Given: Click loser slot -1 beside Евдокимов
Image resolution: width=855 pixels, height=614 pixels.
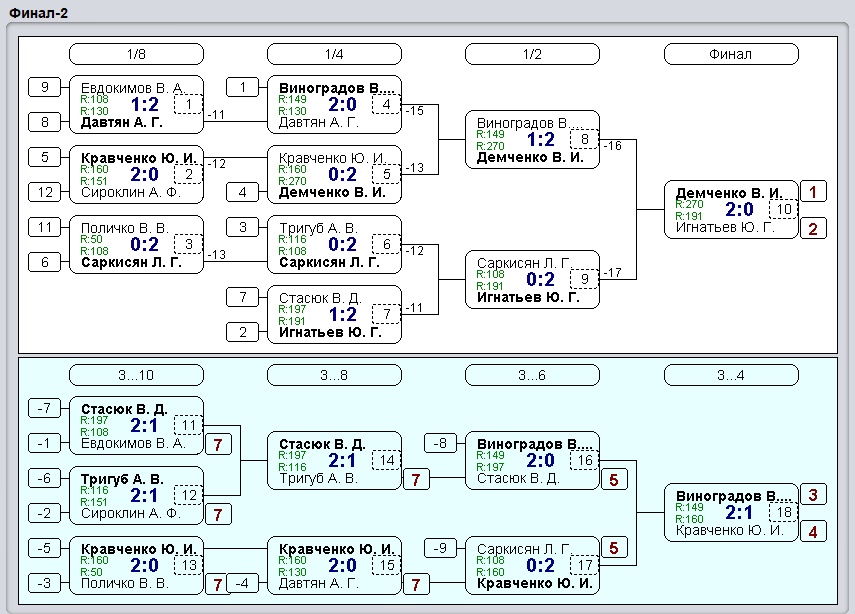Looking at the screenshot, I should pyautogui.click(x=44, y=443).
